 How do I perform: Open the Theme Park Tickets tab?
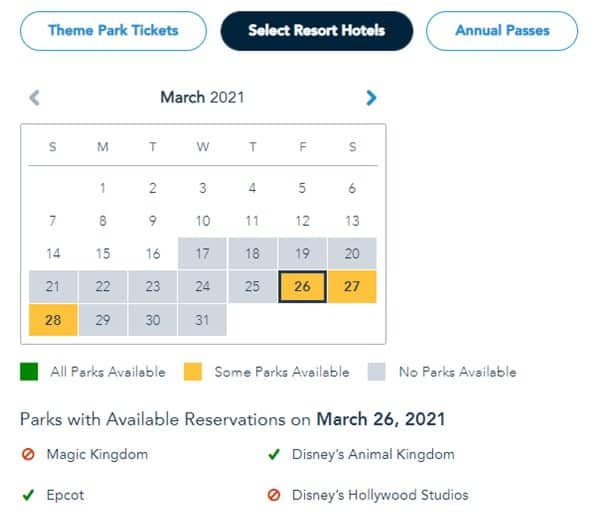(x=113, y=31)
